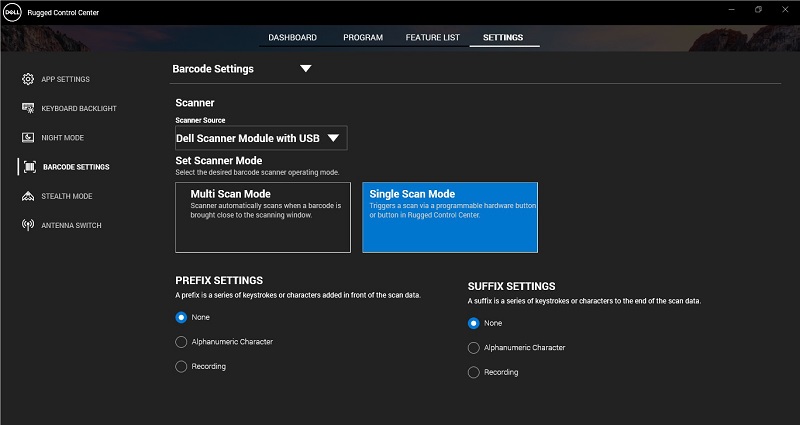Viewport: 800px width, 425px height.
Task: Click the Keyboard Backlight icon
Action: (x=28, y=108)
